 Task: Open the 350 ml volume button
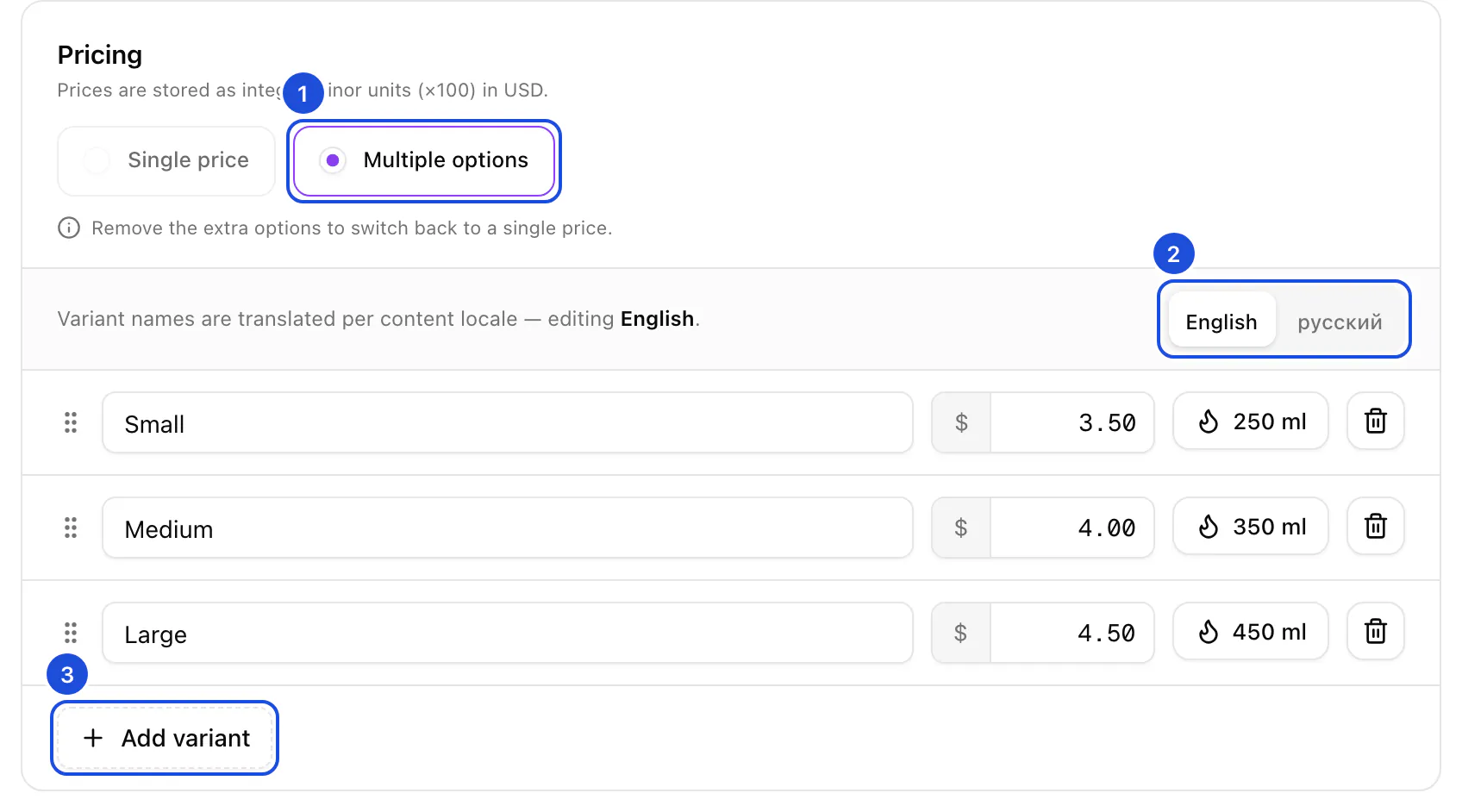coord(1251,527)
